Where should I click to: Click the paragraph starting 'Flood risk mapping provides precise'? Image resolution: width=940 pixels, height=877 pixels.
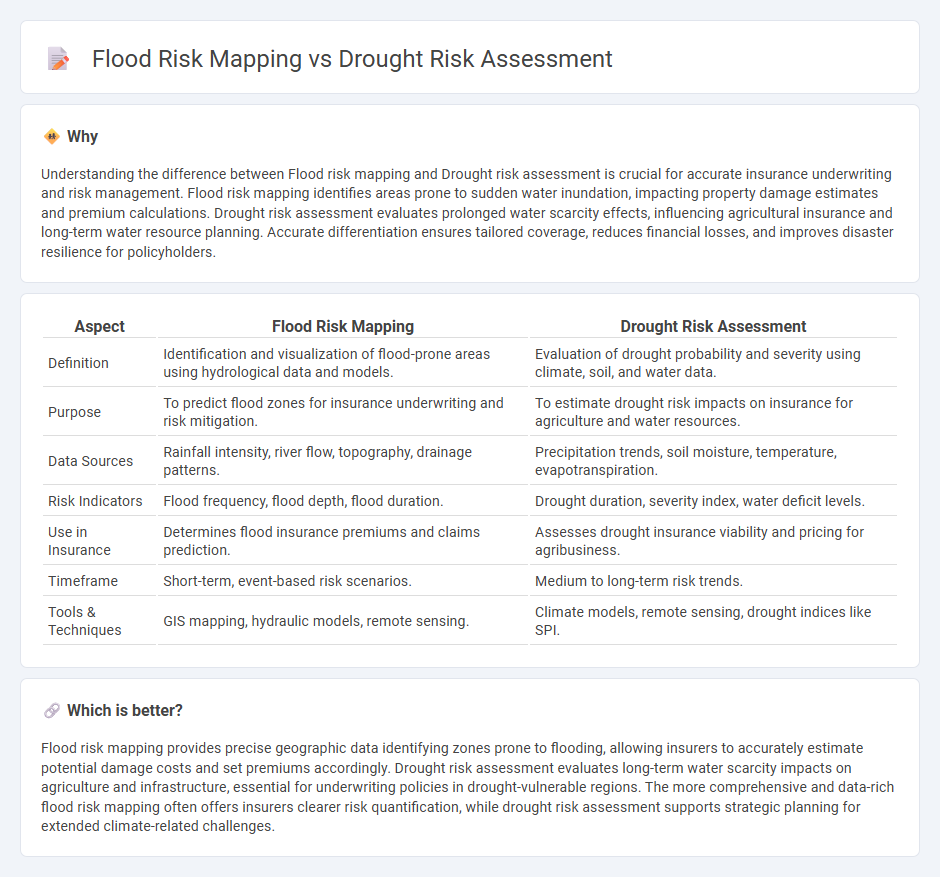click(468, 787)
